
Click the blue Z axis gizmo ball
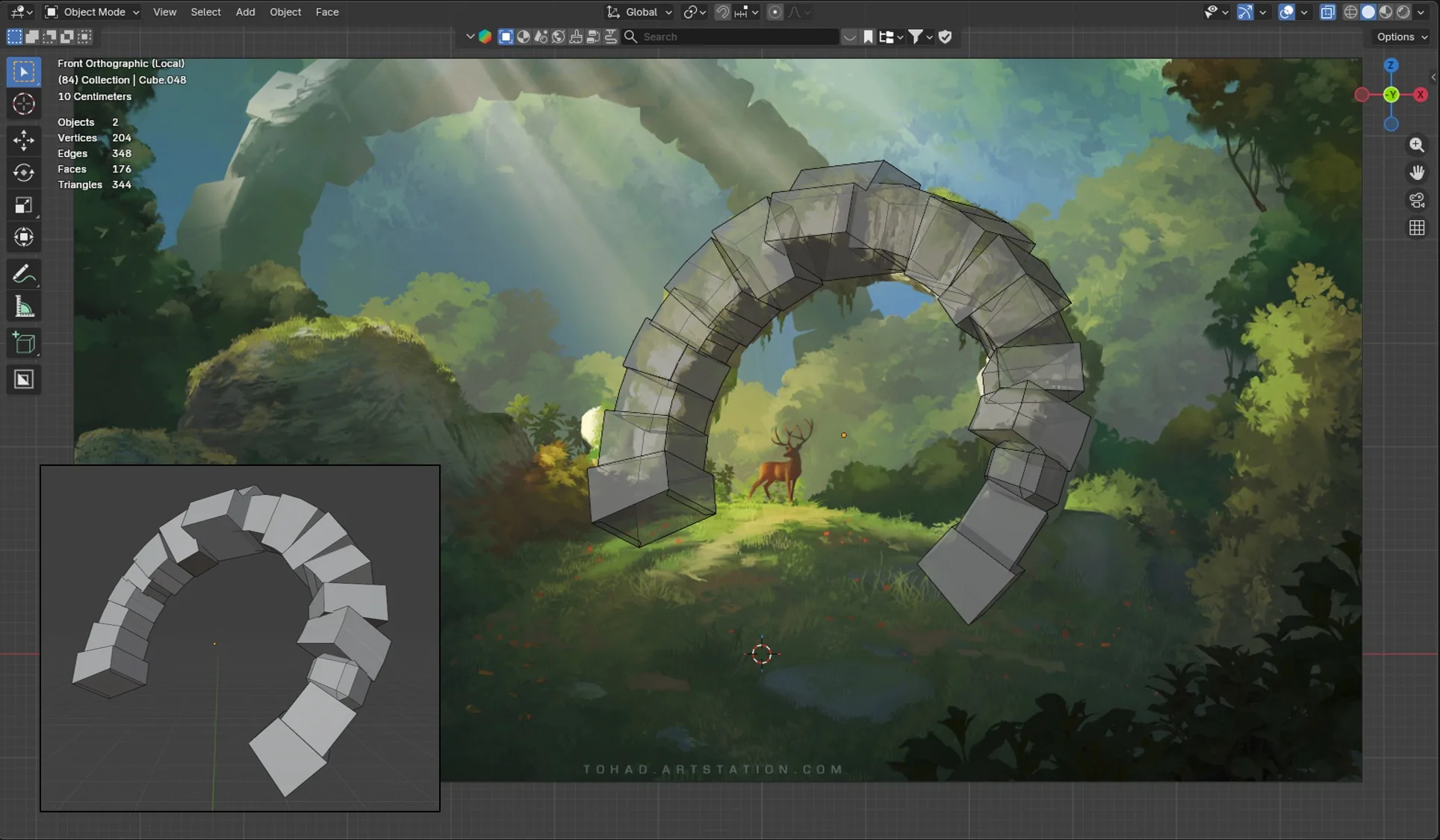pyautogui.click(x=1391, y=66)
